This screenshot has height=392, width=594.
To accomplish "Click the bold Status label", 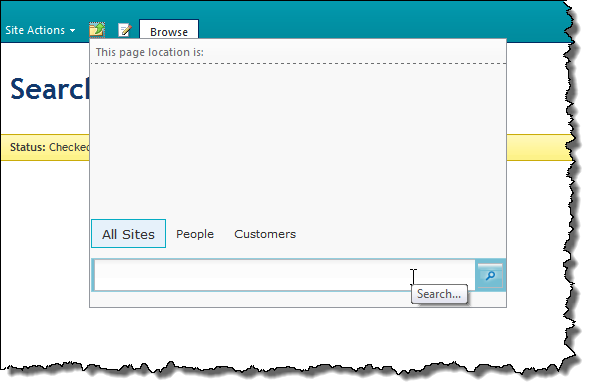I will [28, 147].
